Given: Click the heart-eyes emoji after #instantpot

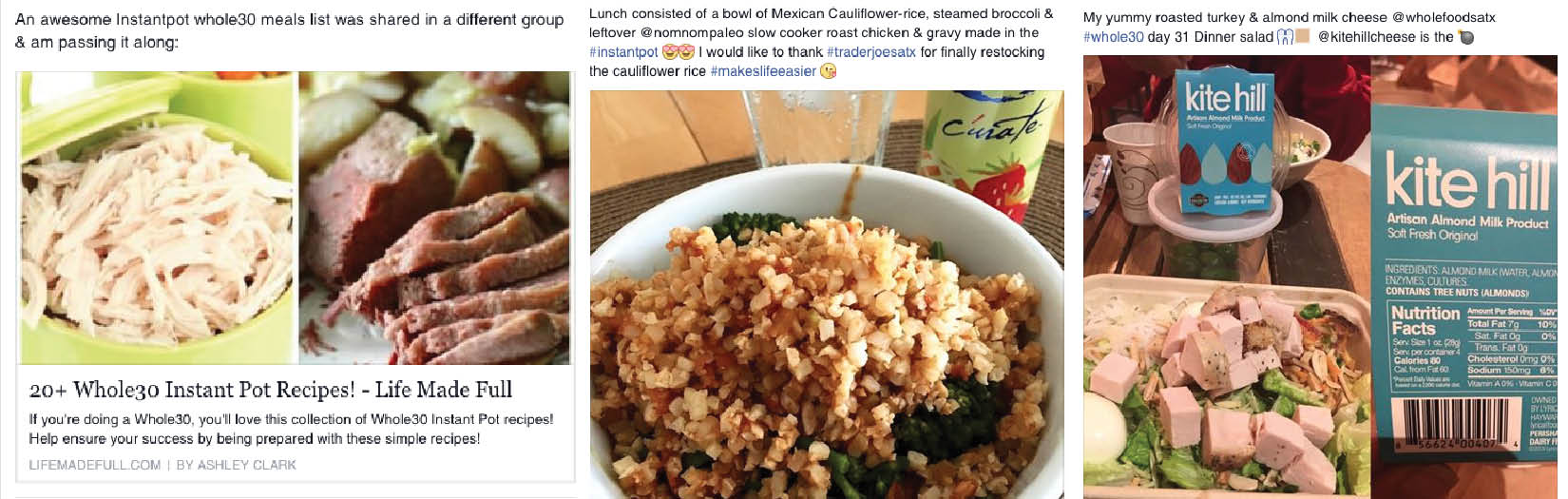Looking at the screenshot, I should pyautogui.click(x=679, y=52).
